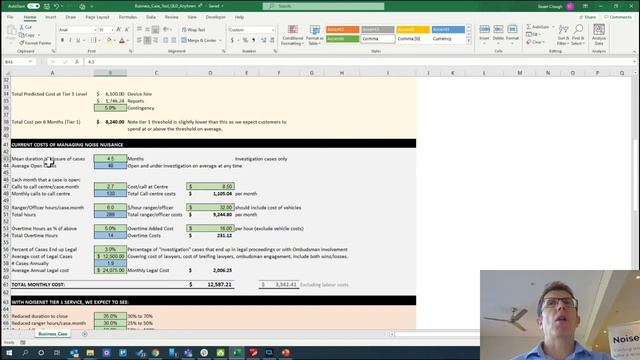Click the Accounting dollar format icon

[232, 40]
